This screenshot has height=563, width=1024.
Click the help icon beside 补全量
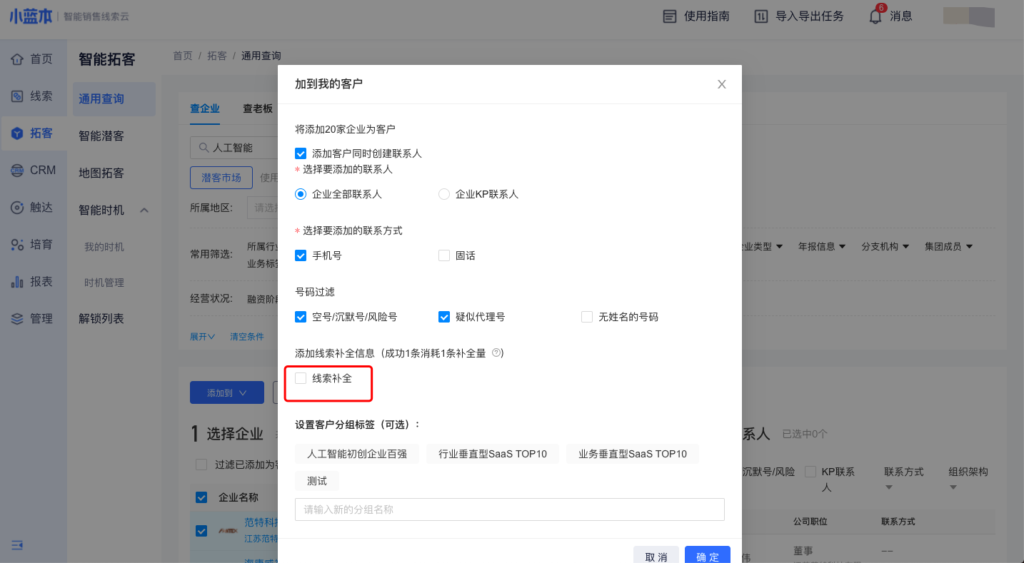pos(496,353)
